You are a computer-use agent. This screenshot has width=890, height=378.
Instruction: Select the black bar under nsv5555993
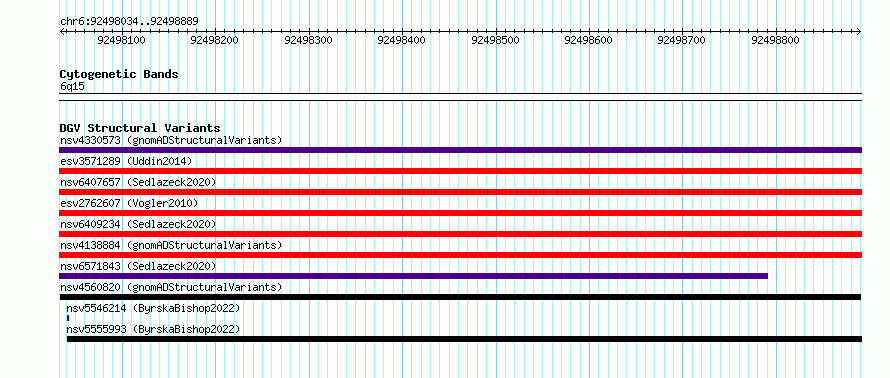[x=464, y=339]
